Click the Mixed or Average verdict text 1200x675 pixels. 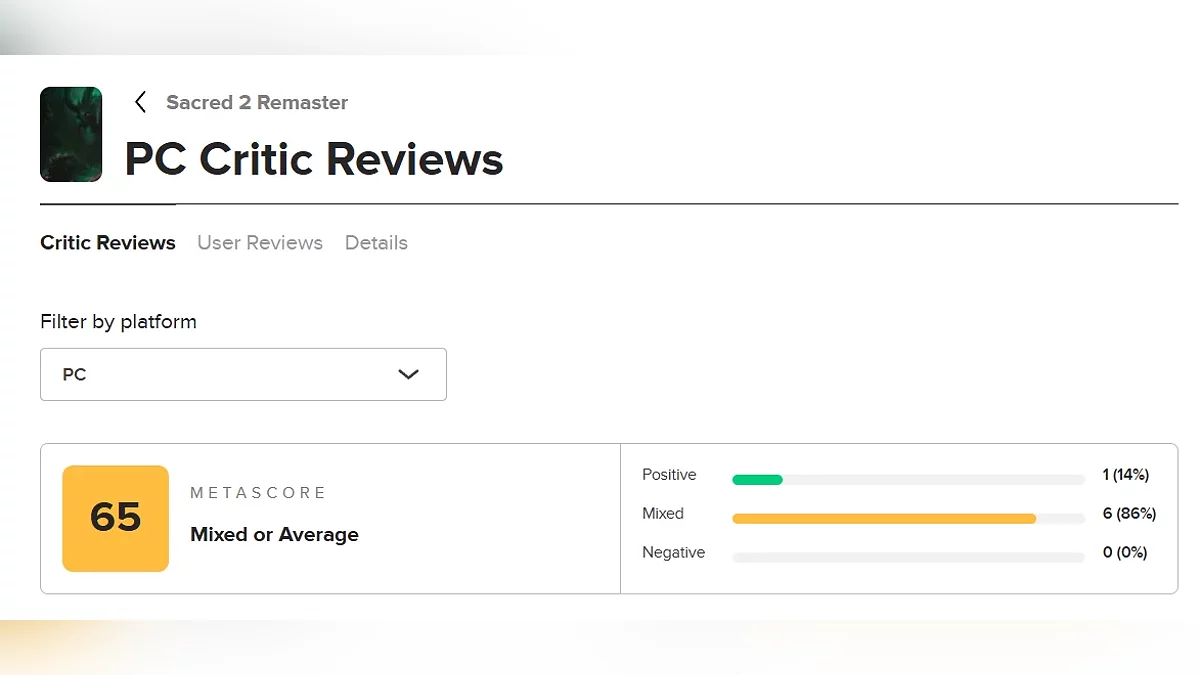[274, 535]
